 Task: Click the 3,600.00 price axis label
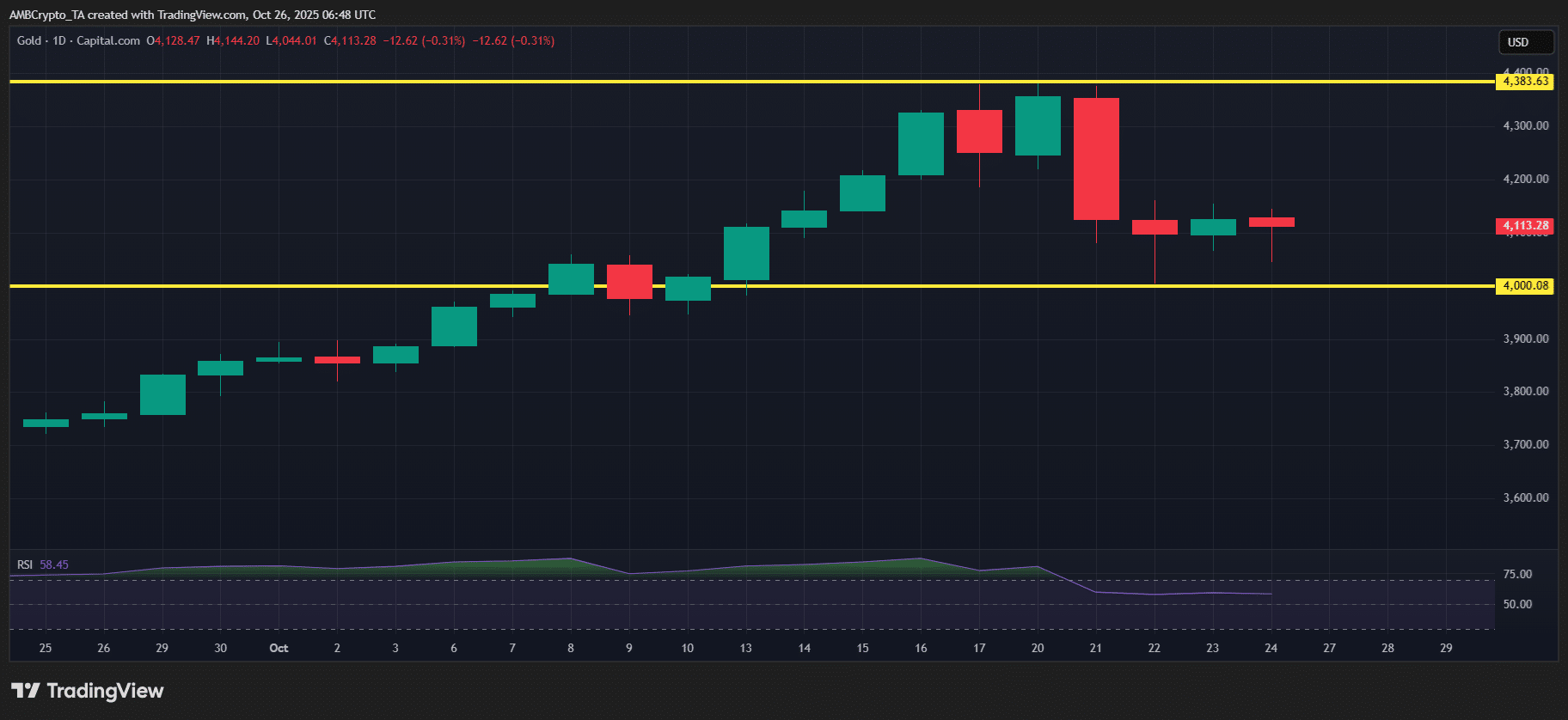click(x=1525, y=497)
